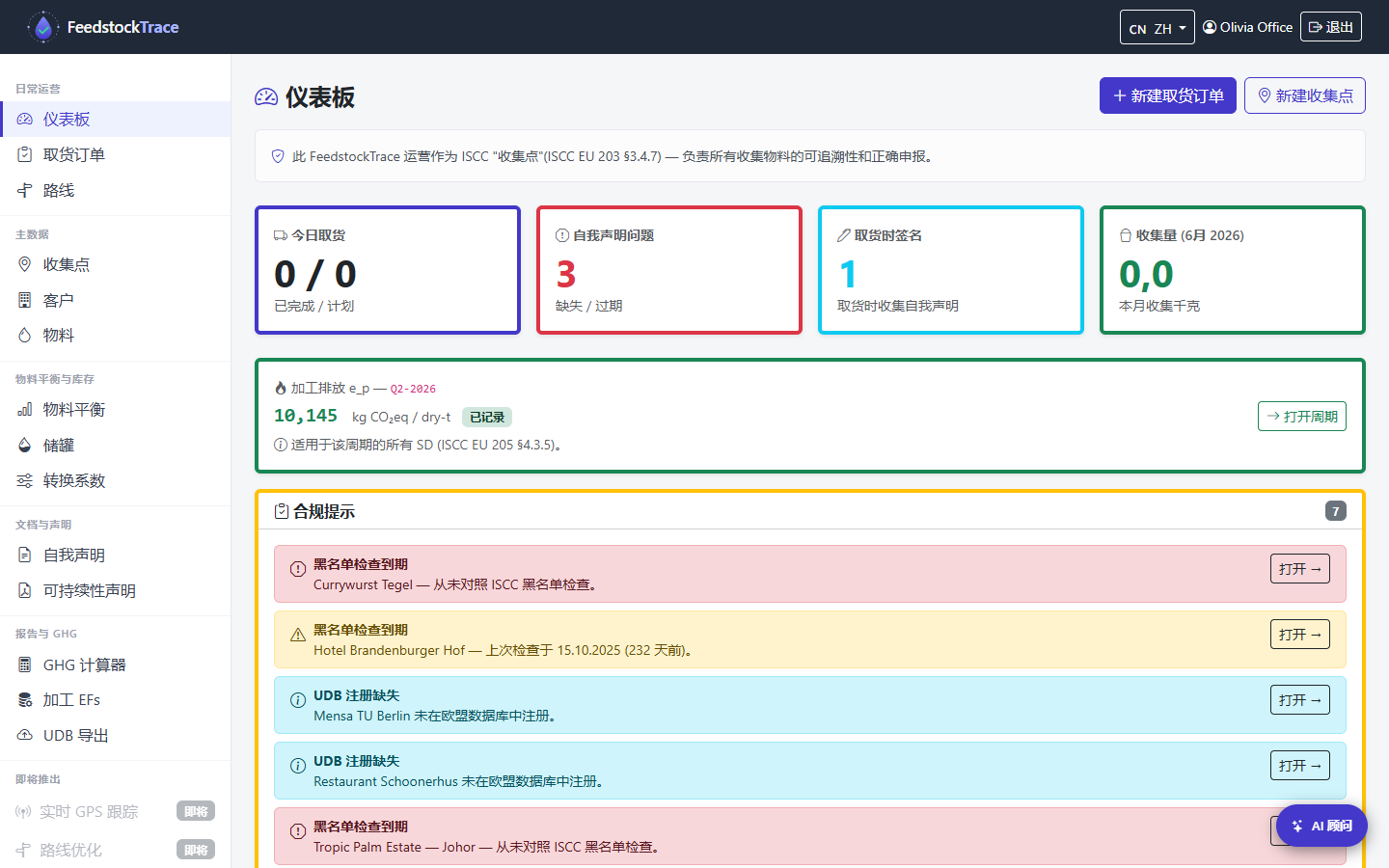The image size is (1389, 868).
Task: Click the 合规提示 count badge 7
Action: (x=1336, y=511)
